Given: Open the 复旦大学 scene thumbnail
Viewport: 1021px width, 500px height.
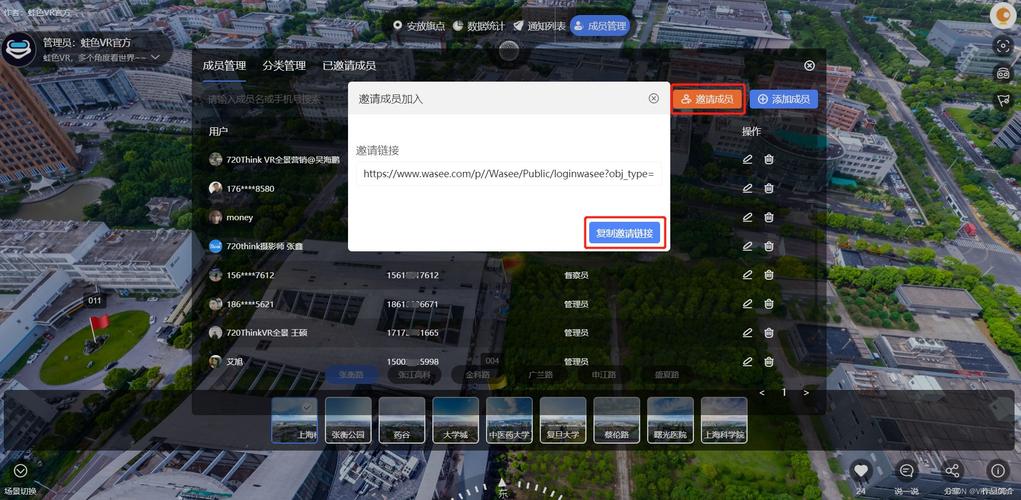Looking at the screenshot, I should point(563,421).
